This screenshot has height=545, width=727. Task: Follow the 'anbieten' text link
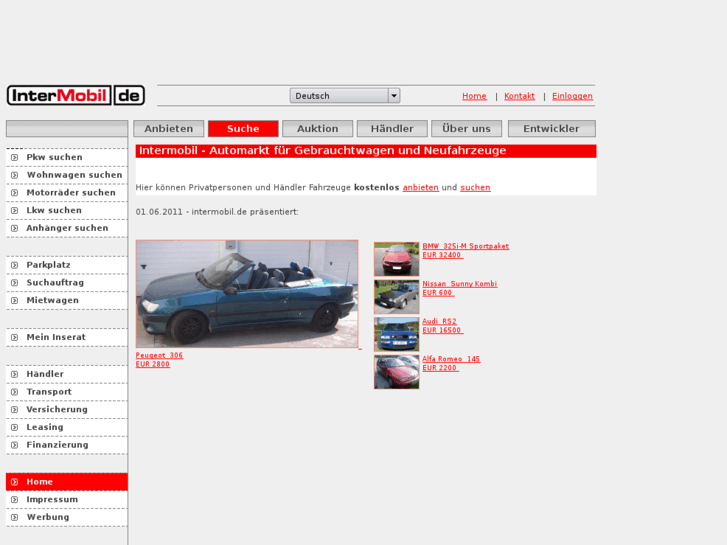tap(421, 187)
